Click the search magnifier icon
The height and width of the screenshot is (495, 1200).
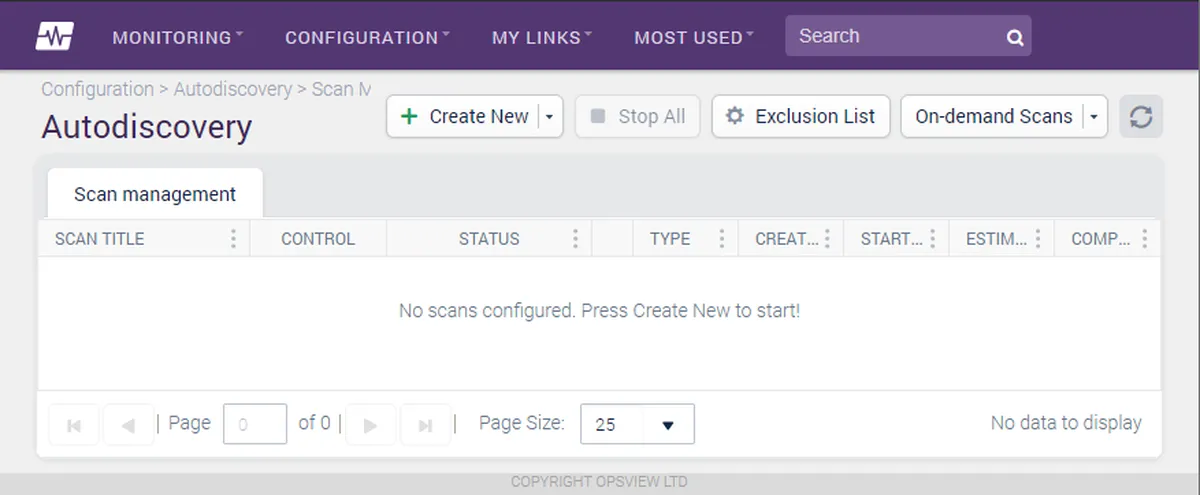1015,38
